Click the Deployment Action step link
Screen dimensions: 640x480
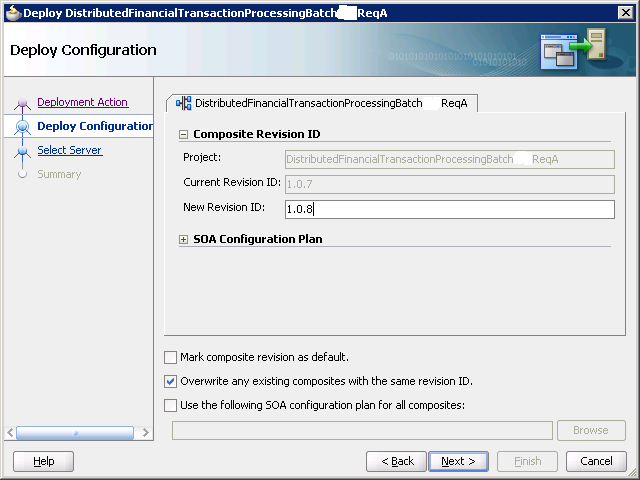(x=83, y=102)
